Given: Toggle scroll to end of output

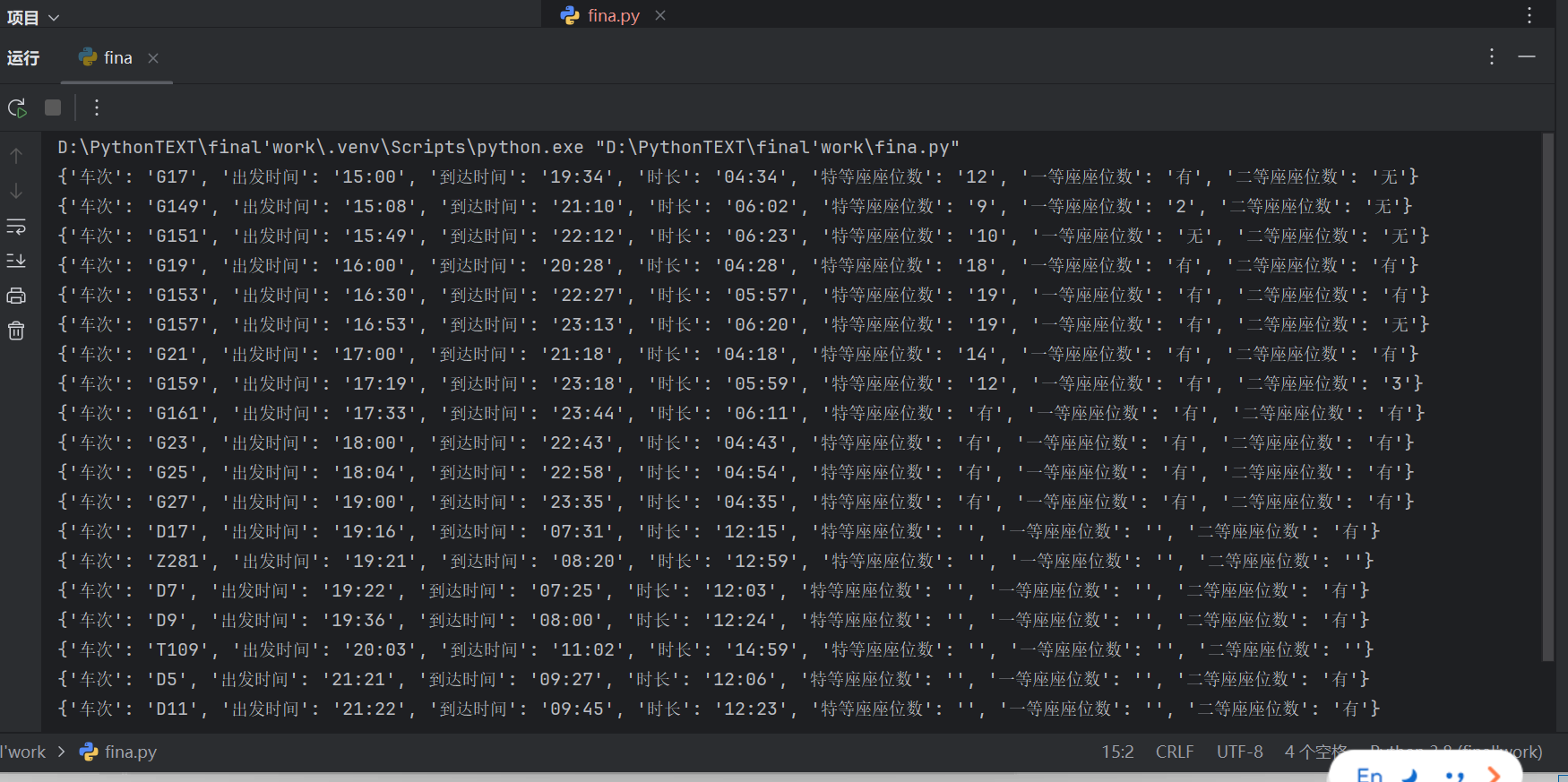Looking at the screenshot, I should click(16, 261).
